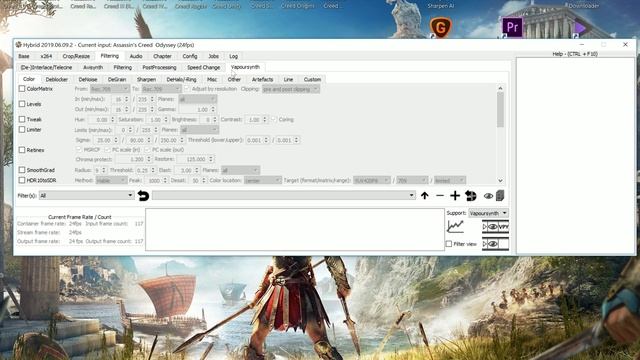Click the eye icon next to the film icon

click(488, 196)
